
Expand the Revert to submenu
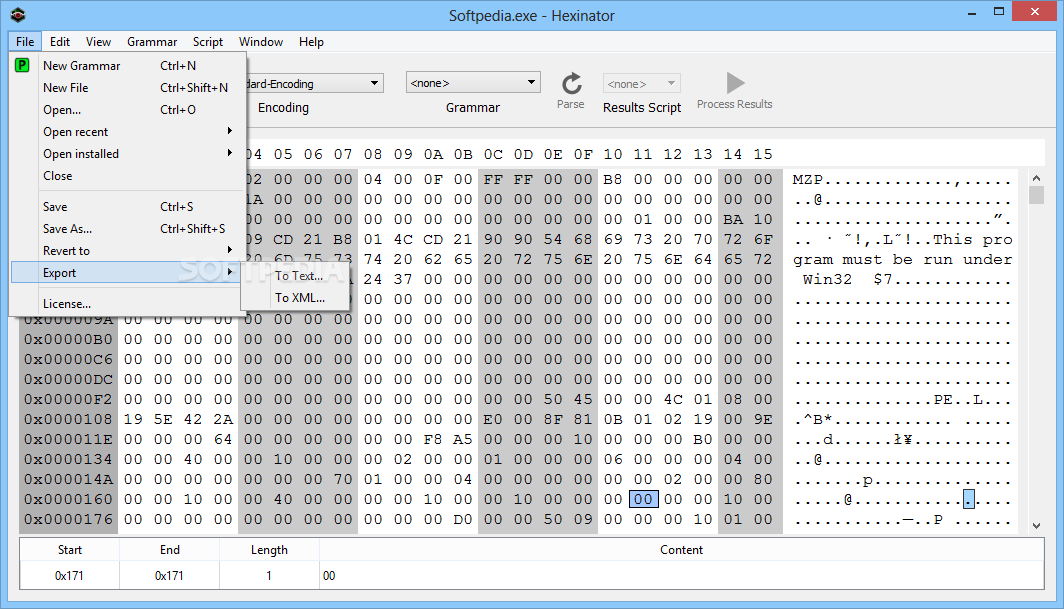pos(128,251)
